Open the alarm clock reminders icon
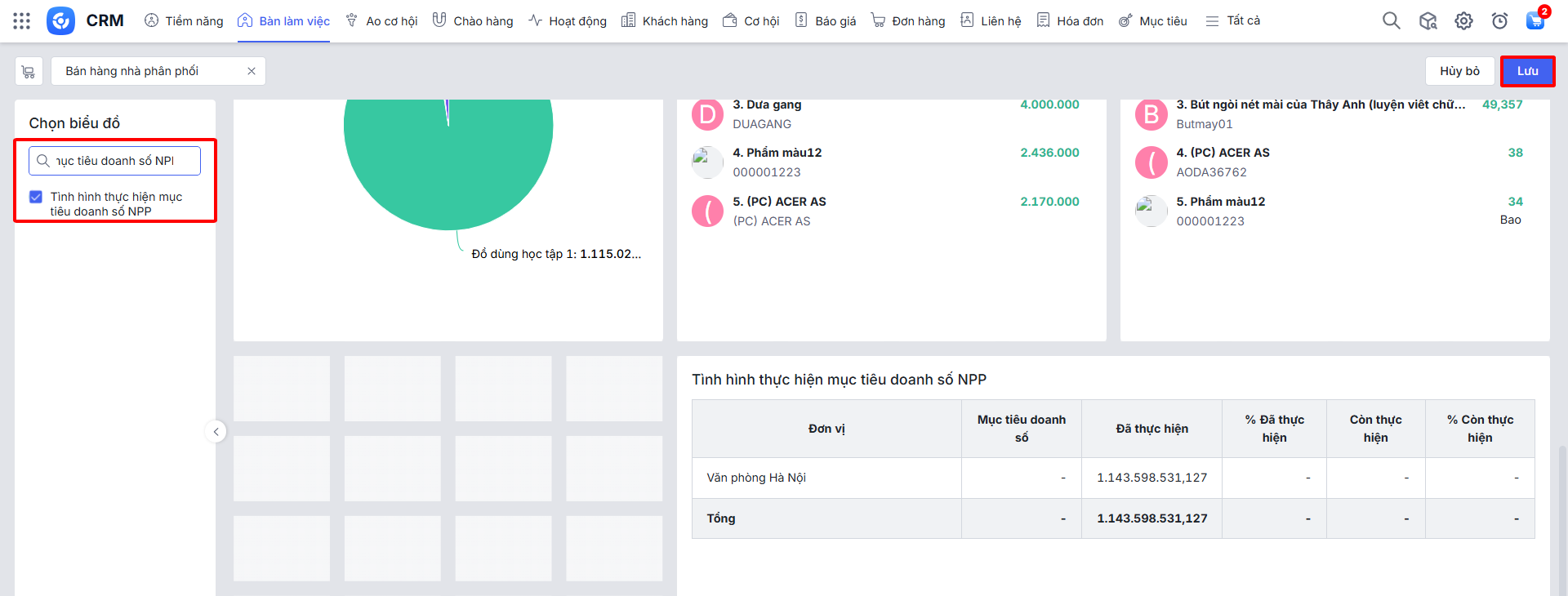The height and width of the screenshot is (596, 1568). 1499,21
